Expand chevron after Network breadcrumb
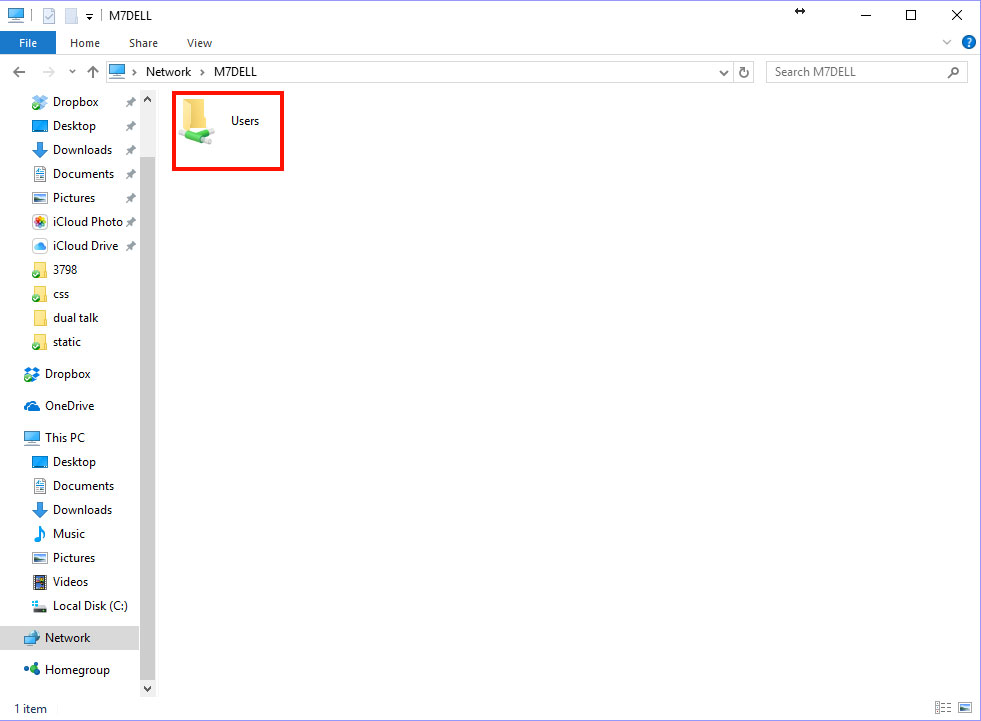Viewport: 981px width, 721px height. pyautogui.click(x=202, y=73)
